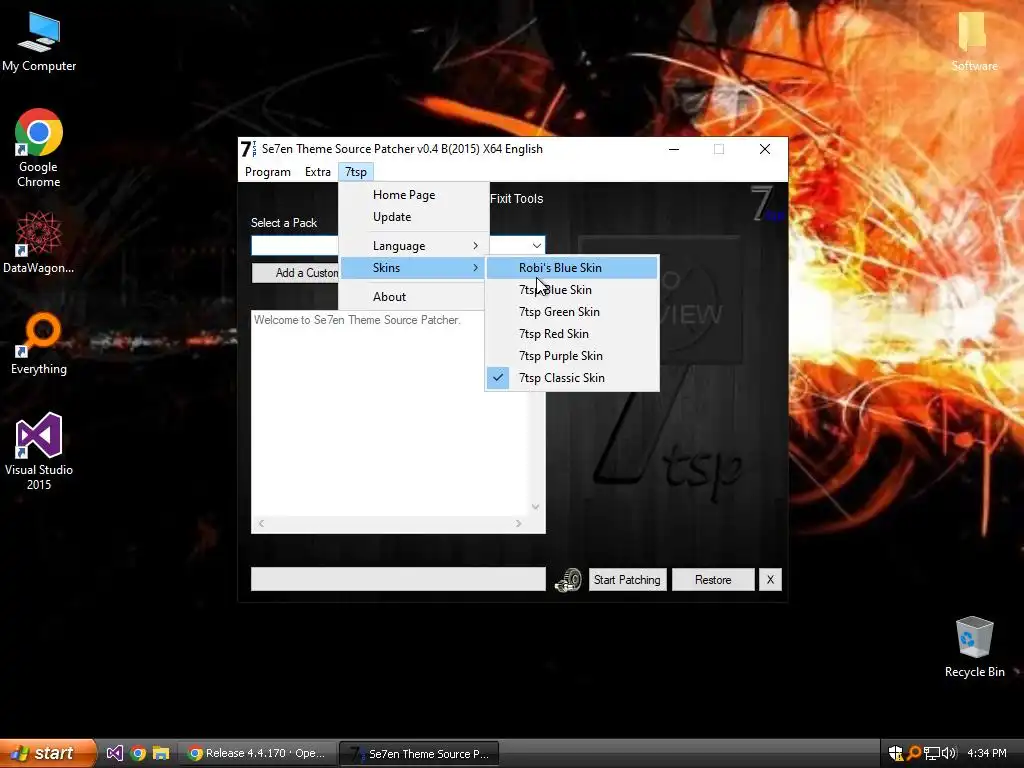The height and width of the screenshot is (768, 1024).
Task: Click the network tray icon
Action: pos(931,753)
